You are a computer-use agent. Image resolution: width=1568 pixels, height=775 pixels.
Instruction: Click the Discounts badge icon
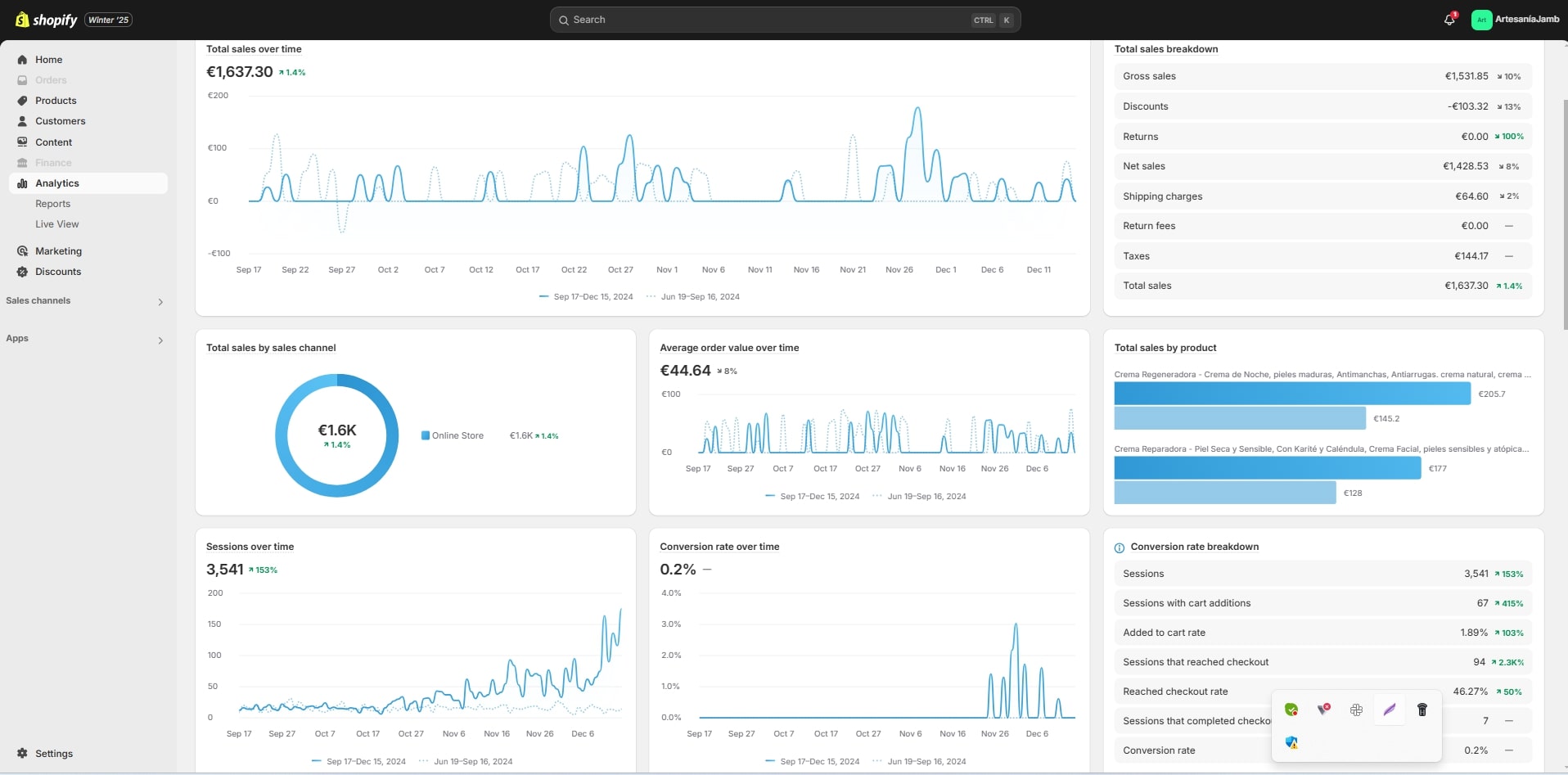tap(22, 272)
